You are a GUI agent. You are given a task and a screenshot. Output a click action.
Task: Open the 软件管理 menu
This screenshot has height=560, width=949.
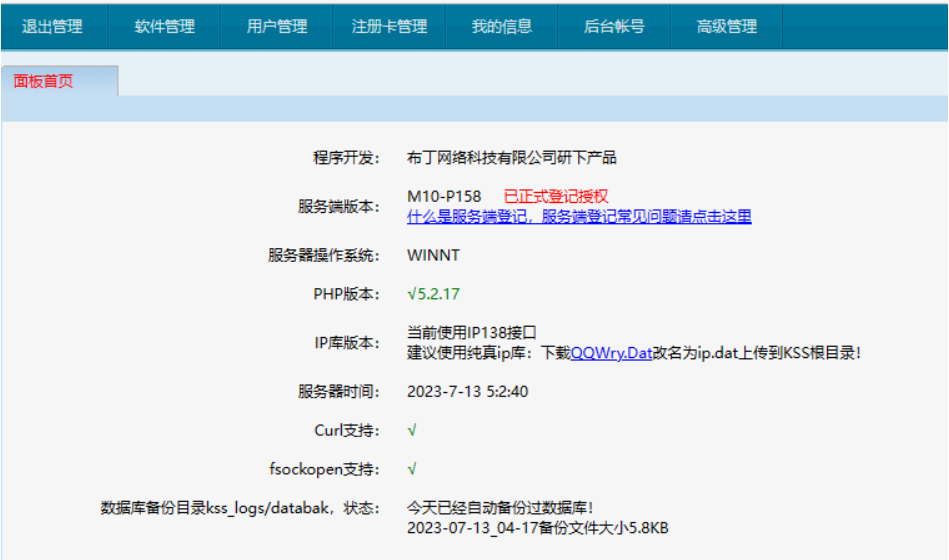tap(165, 27)
